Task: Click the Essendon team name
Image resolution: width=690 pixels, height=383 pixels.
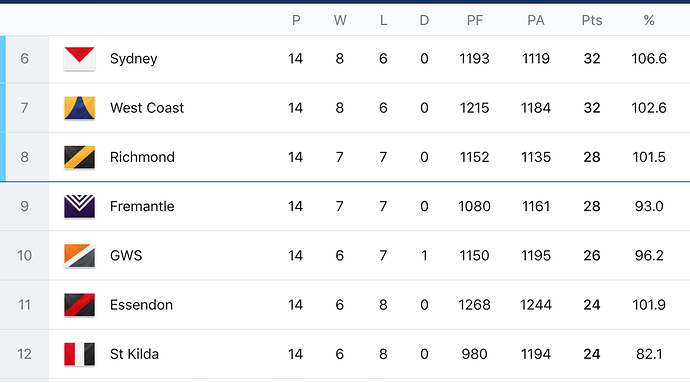Action: (x=141, y=305)
